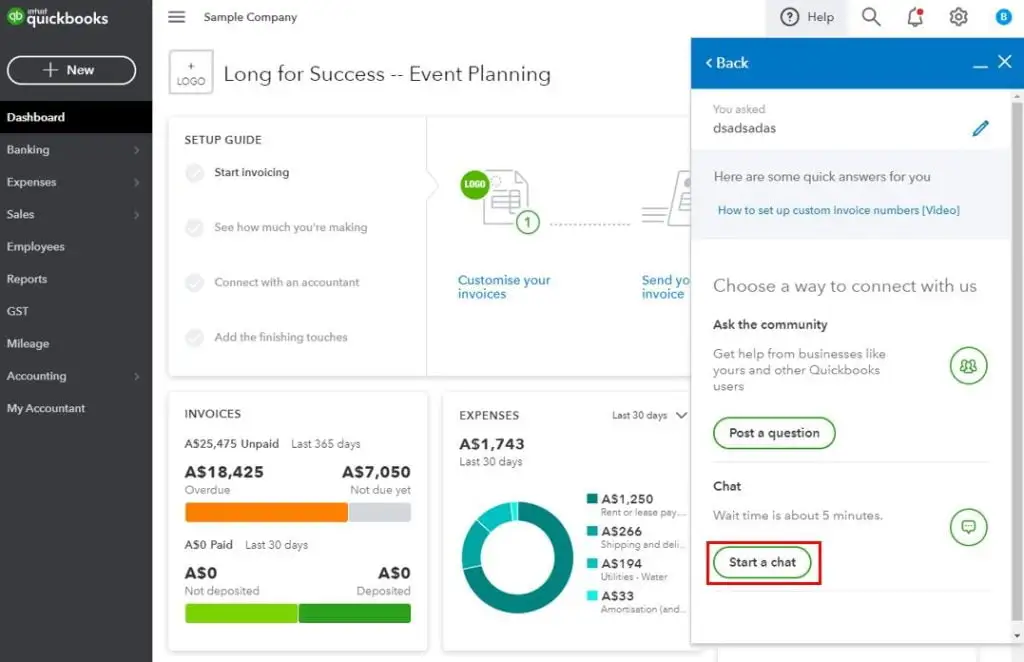The image size is (1024, 662).
Task: Check the Connect with an accountant step
Action: pyautogui.click(x=195, y=283)
